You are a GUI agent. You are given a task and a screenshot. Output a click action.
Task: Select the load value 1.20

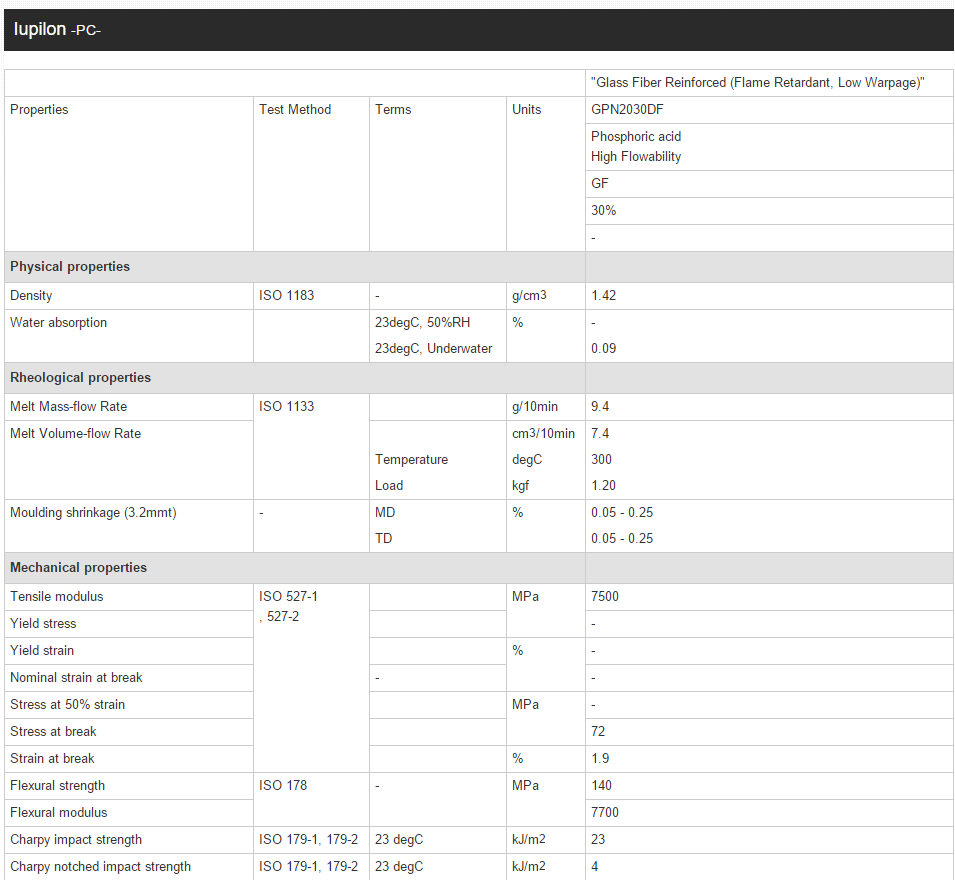603,486
